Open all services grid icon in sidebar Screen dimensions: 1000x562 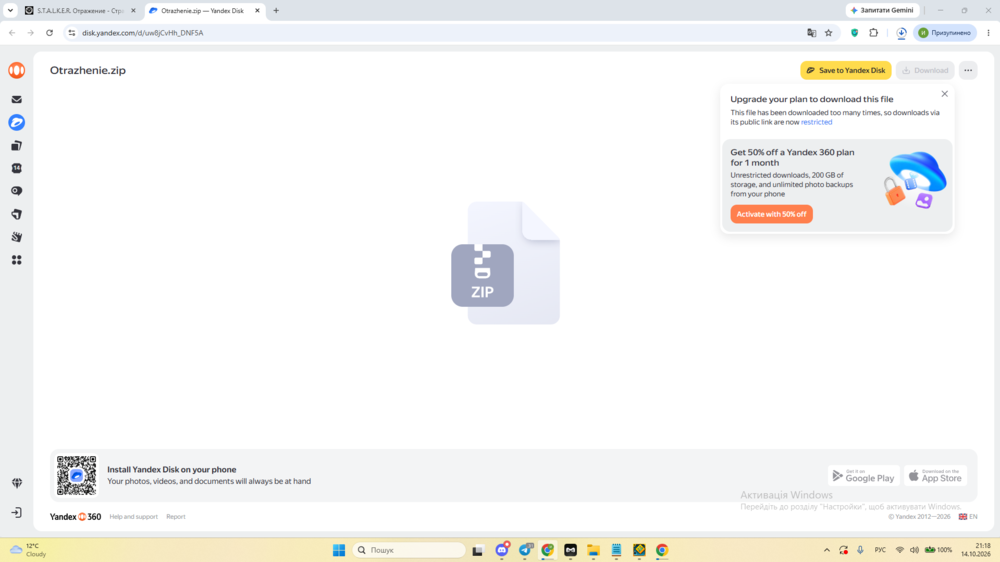pos(17,260)
